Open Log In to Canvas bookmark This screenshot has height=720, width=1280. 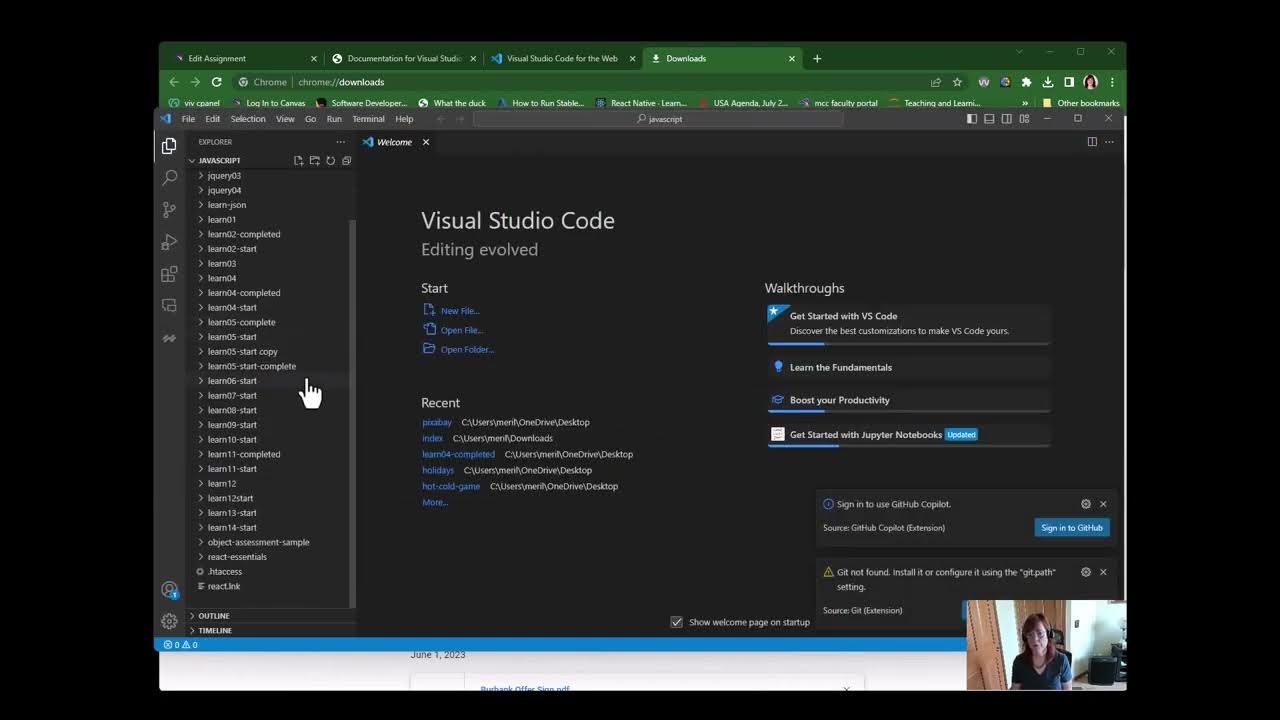[268, 103]
